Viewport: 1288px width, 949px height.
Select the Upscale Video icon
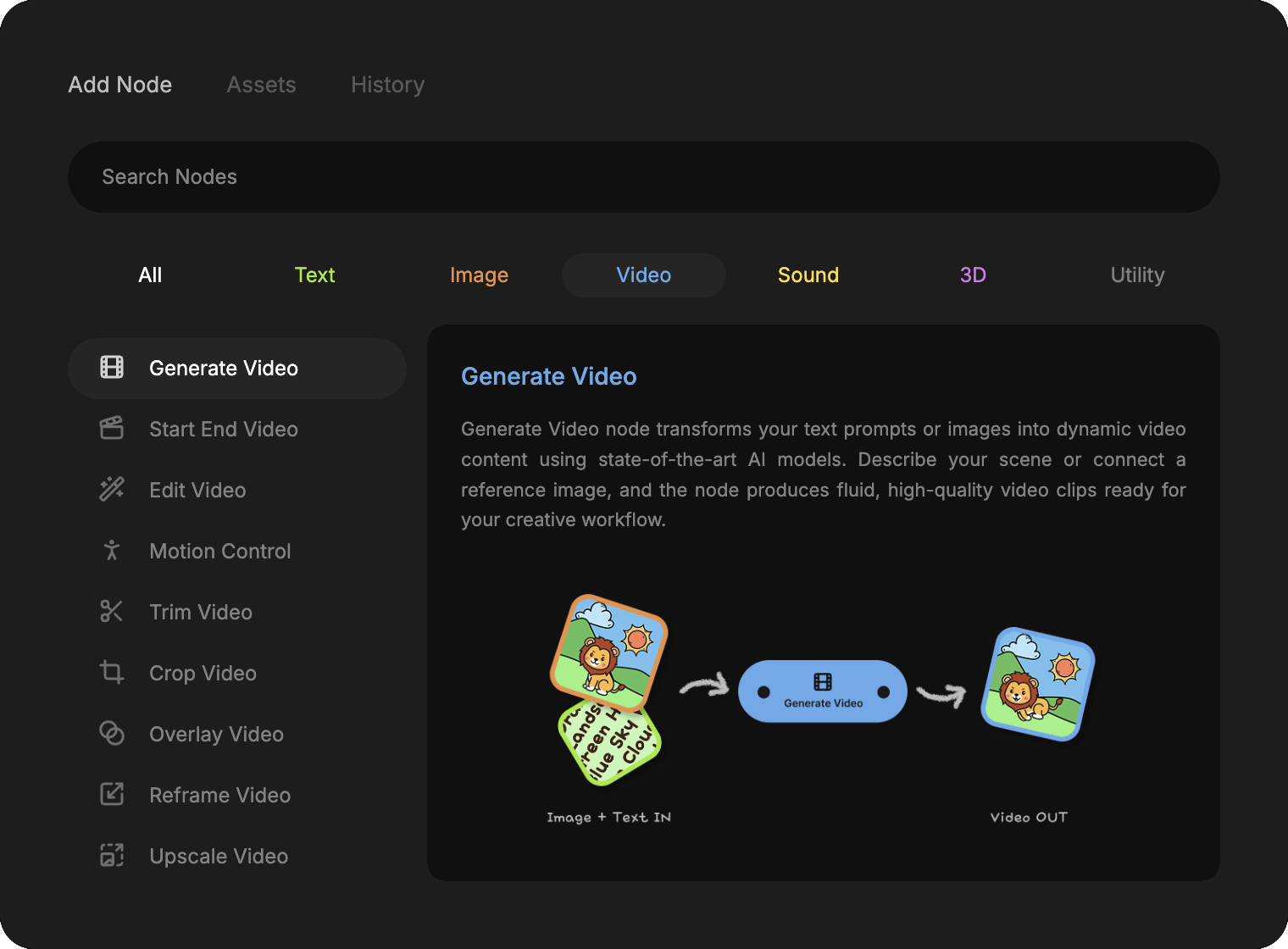pyautogui.click(x=112, y=856)
